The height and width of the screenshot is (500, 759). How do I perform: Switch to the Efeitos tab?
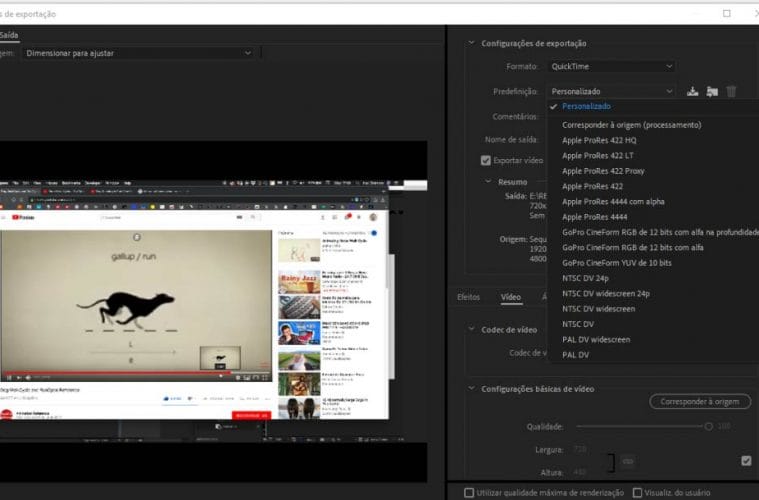pos(468,297)
